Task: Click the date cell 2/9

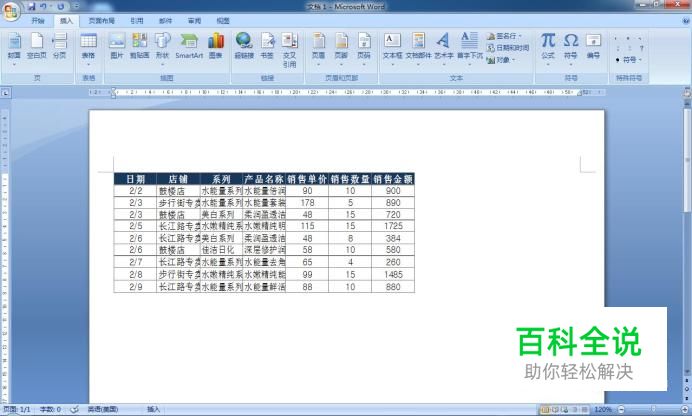Action: click(135, 287)
